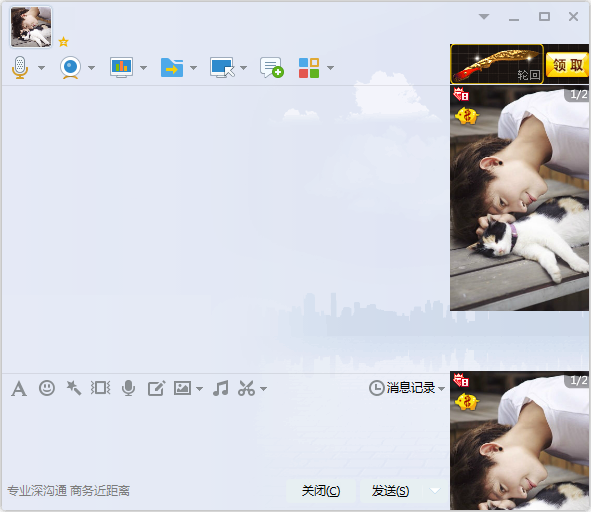Send window shake nudge icon
Image resolution: width=591 pixels, height=512 pixels.
[101, 388]
